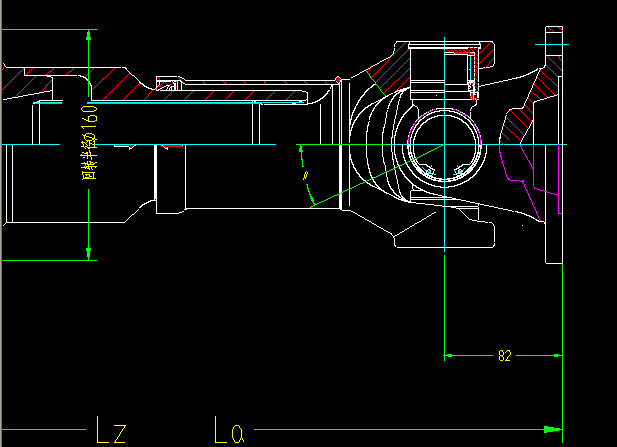Viewport: 617px width, 447px height.
Task: Select the horizontal cyan centerline on the shaft
Action: 200,145
